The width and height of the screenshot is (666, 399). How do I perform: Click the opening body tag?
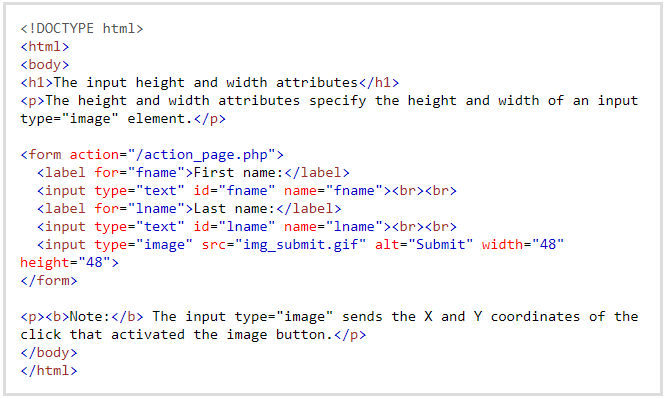[45, 65]
